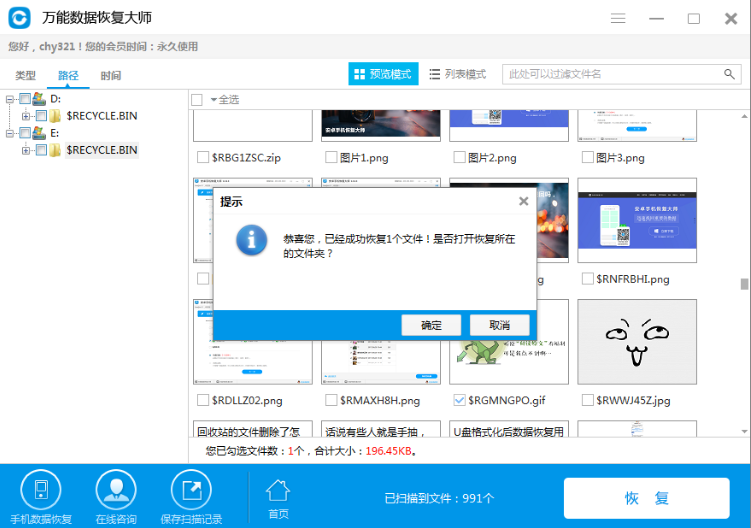Click the file name filter input
Viewport: 751px width, 528px height.
tap(610, 74)
